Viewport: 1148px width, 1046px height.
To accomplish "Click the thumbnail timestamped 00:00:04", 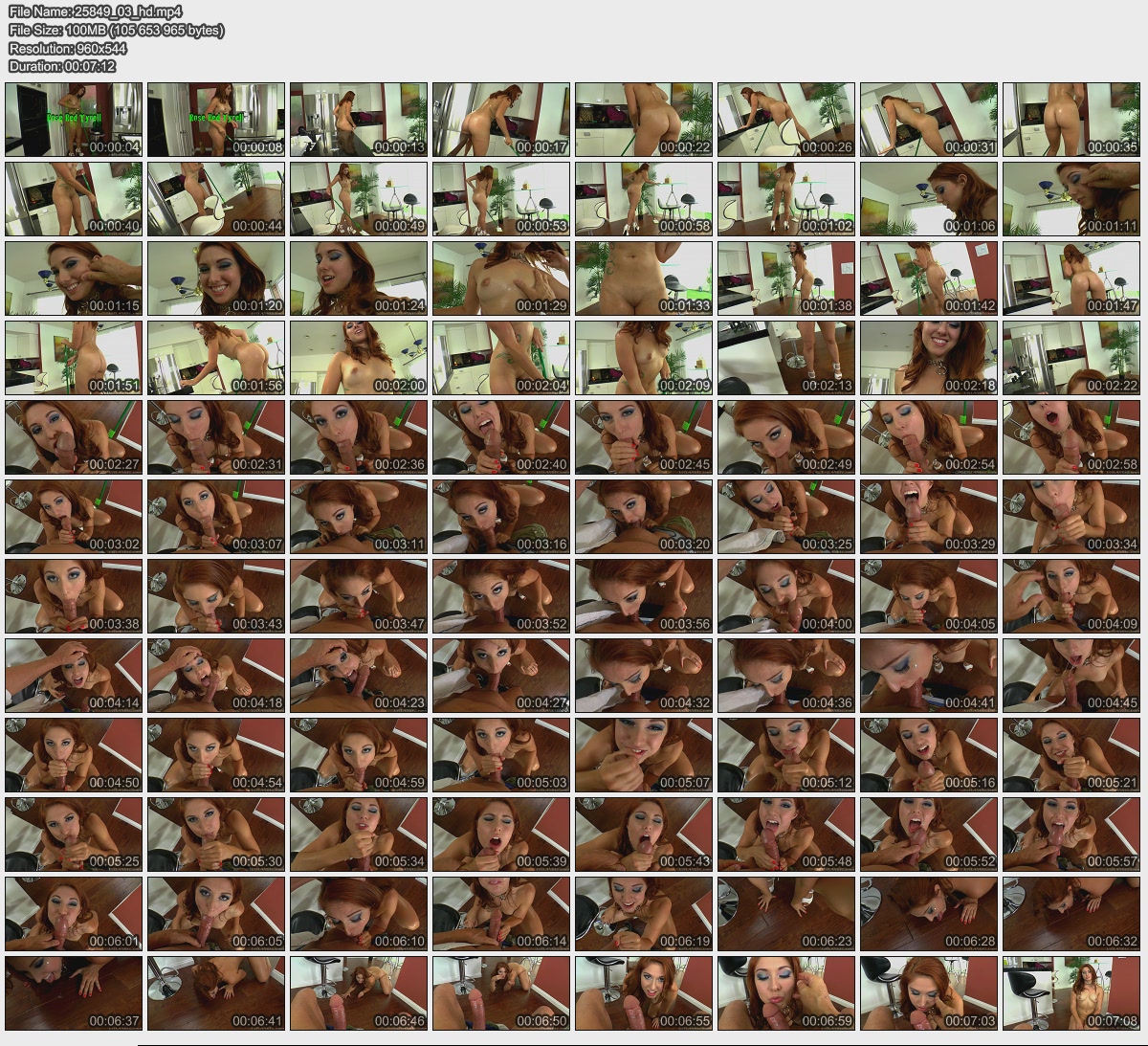I will 74,120.
